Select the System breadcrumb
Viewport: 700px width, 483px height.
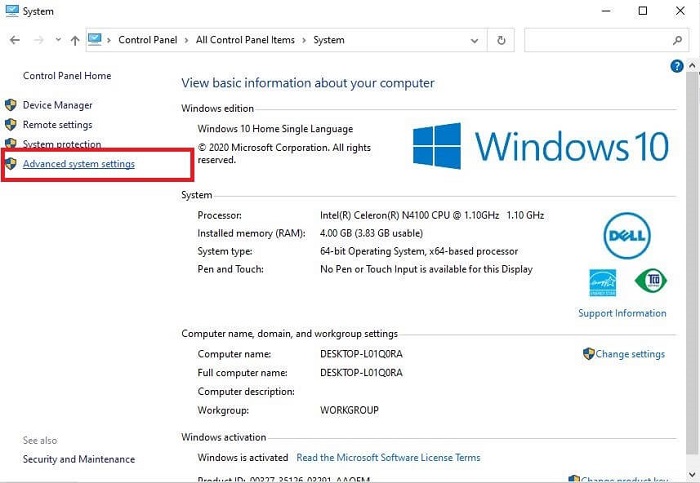(x=329, y=40)
